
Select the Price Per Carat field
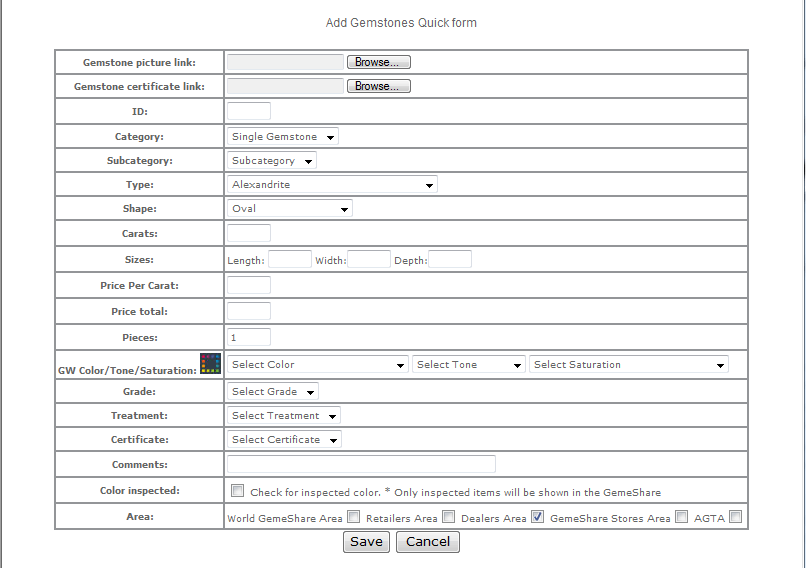[249, 285]
